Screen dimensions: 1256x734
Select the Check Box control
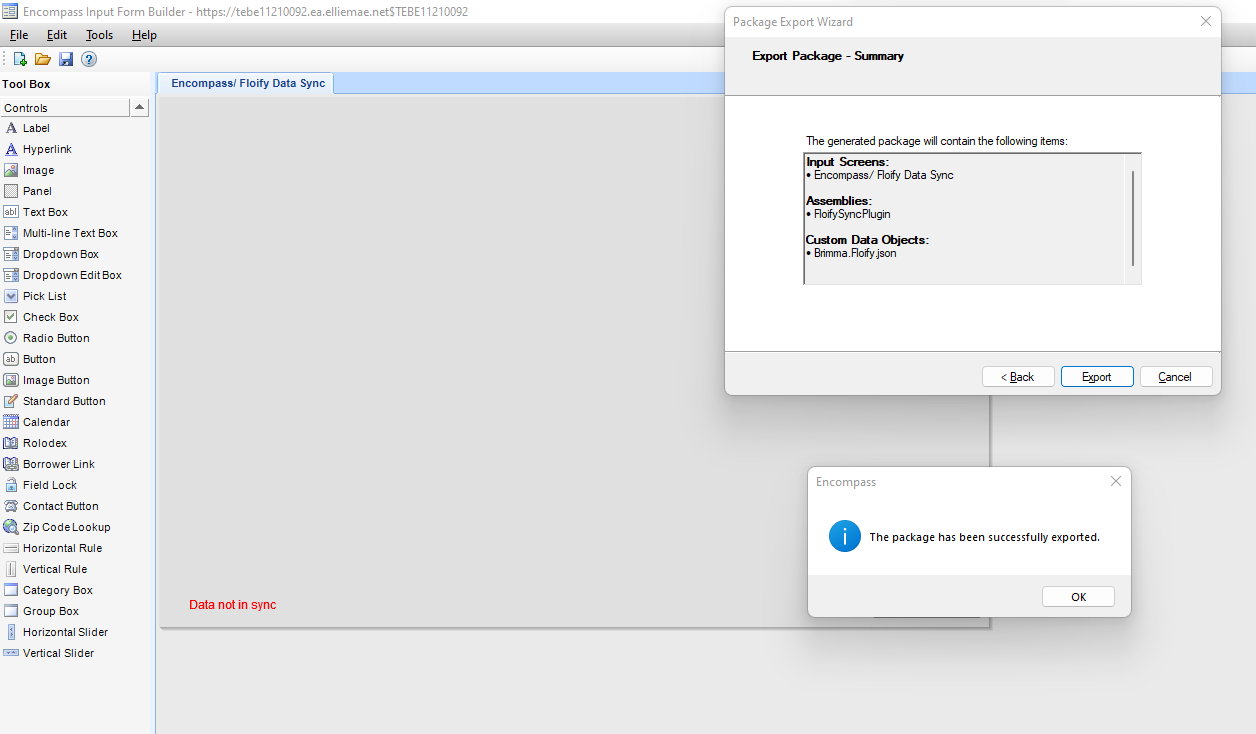coord(50,317)
